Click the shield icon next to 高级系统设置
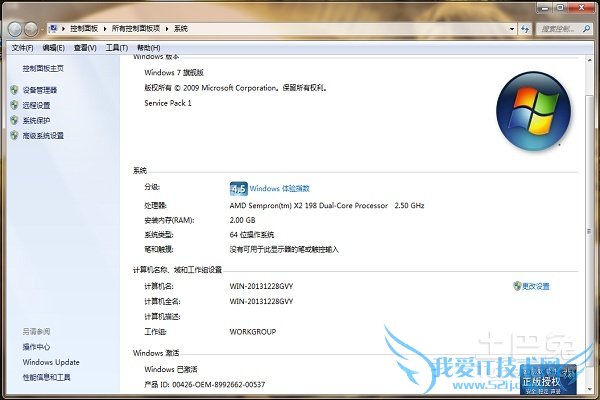Viewport: 600px width, 400px height. [14, 136]
